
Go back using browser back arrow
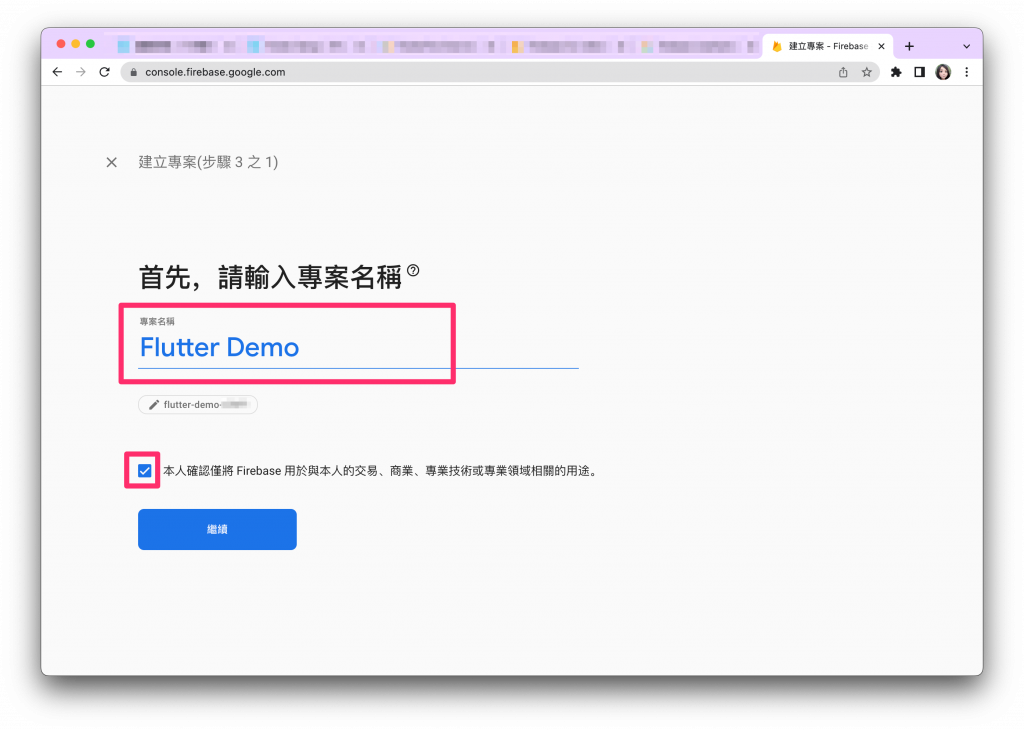coord(57,72)
